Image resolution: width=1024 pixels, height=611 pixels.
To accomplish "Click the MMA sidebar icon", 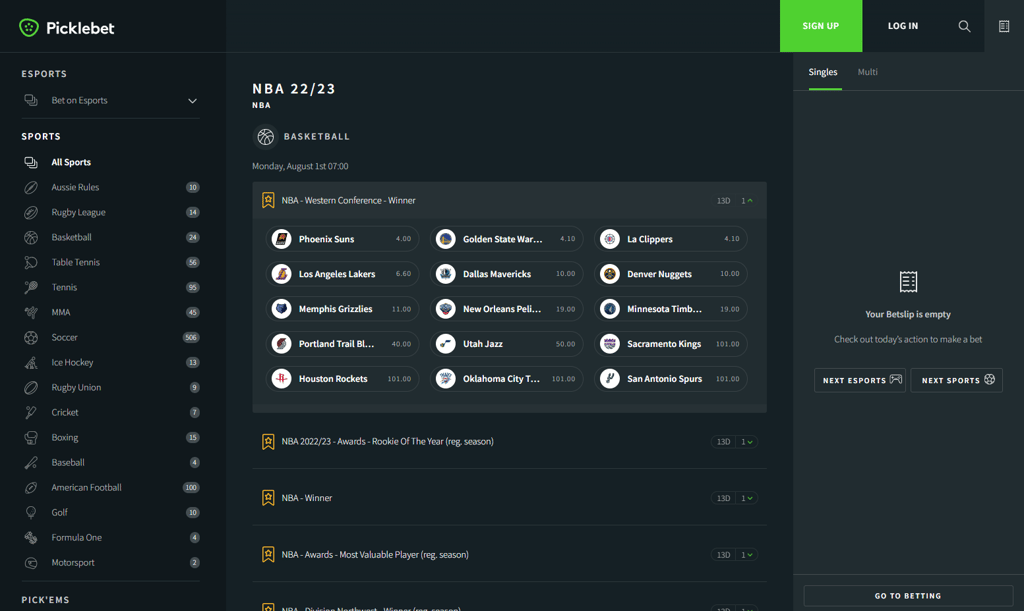I will click(31, 313).
